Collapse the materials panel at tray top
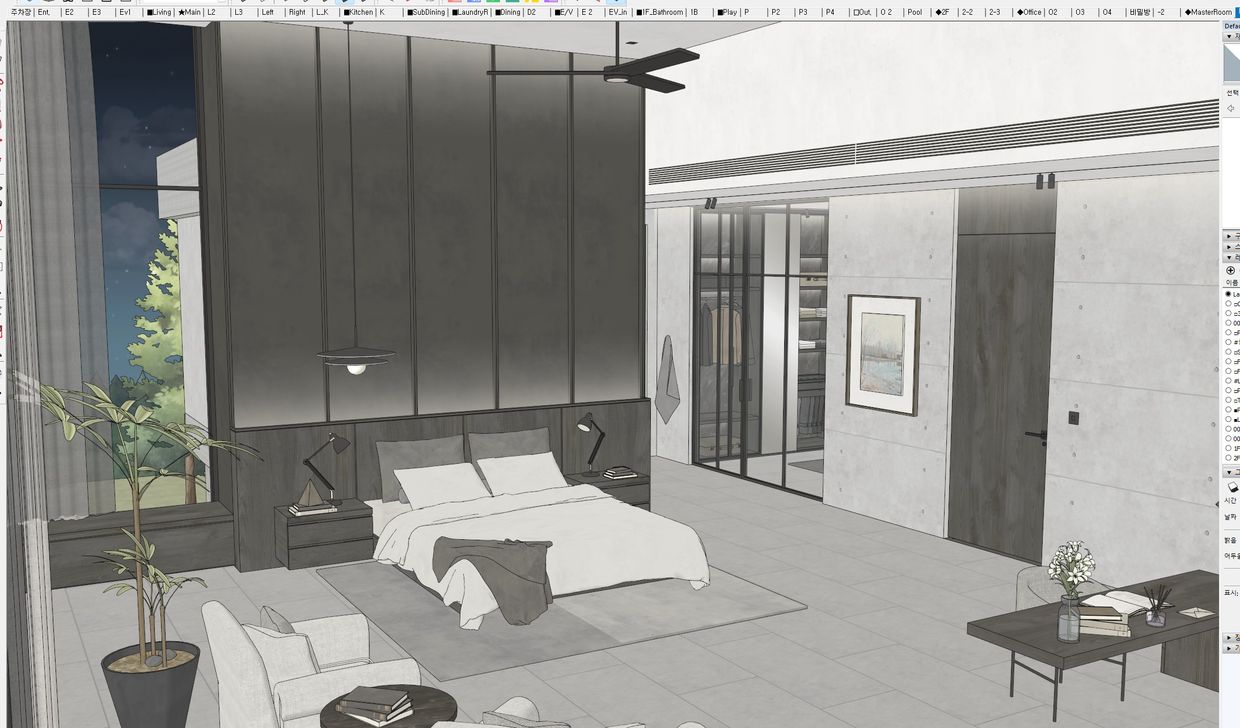Screen dimensions: 1240x728 [1229, 37]
